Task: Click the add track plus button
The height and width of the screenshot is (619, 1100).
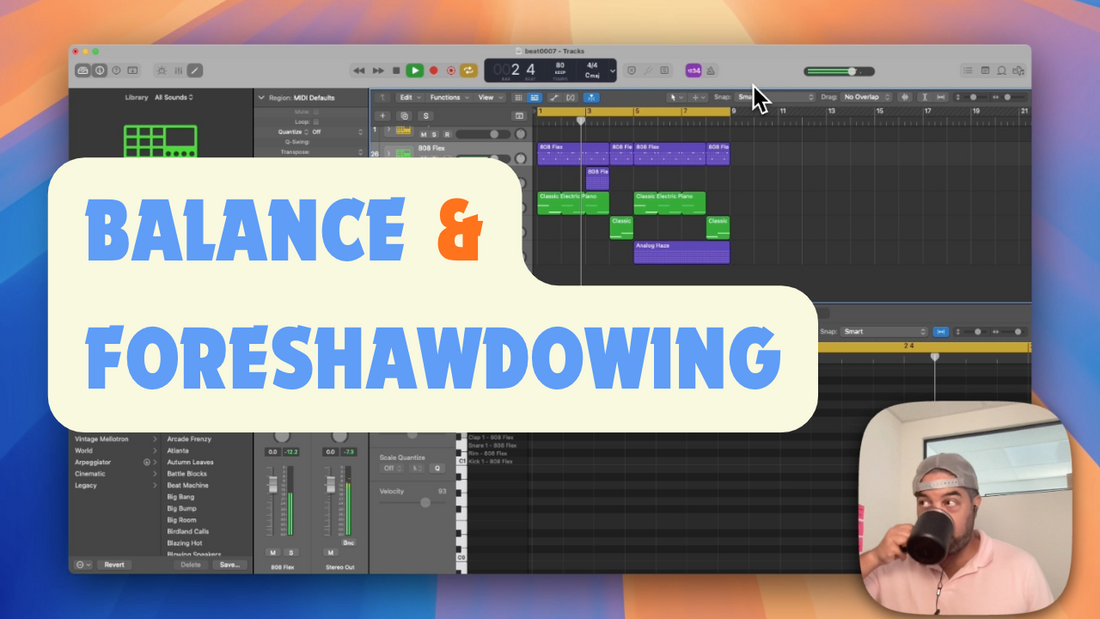Action: click(x=381, y=116)
